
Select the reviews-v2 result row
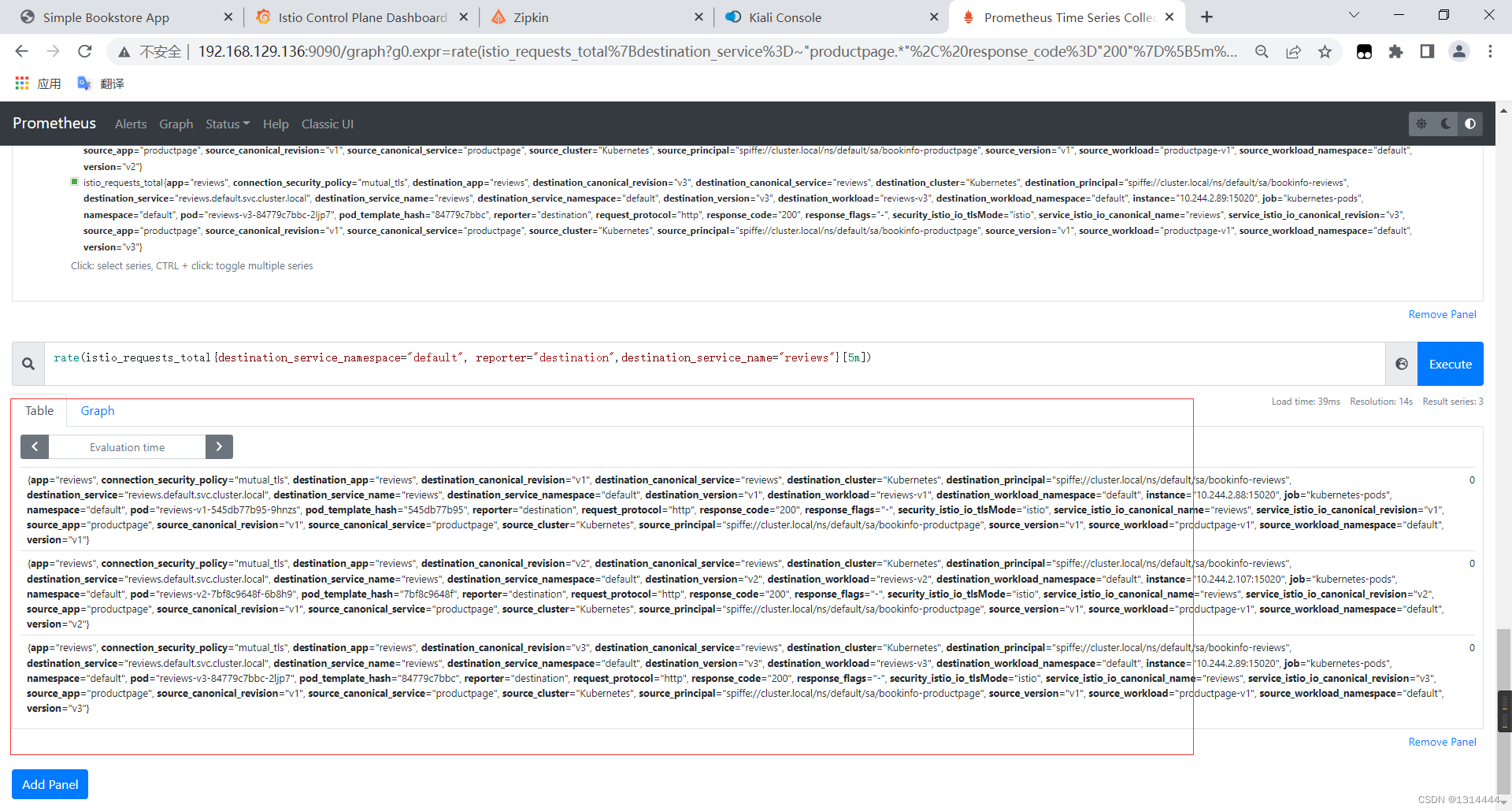(x=747, y=593)
